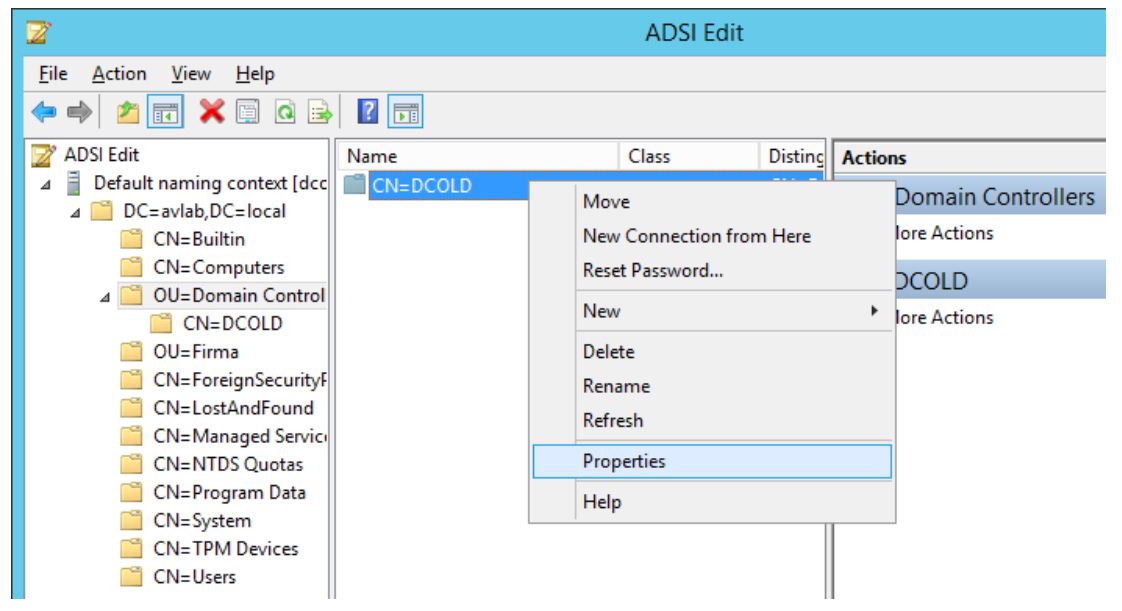Image resolution: width=1122 pixels, height=611 pixels.
Task: Click folder icon beside tree CN=DCOLD
Action: [x=161, y=323]
